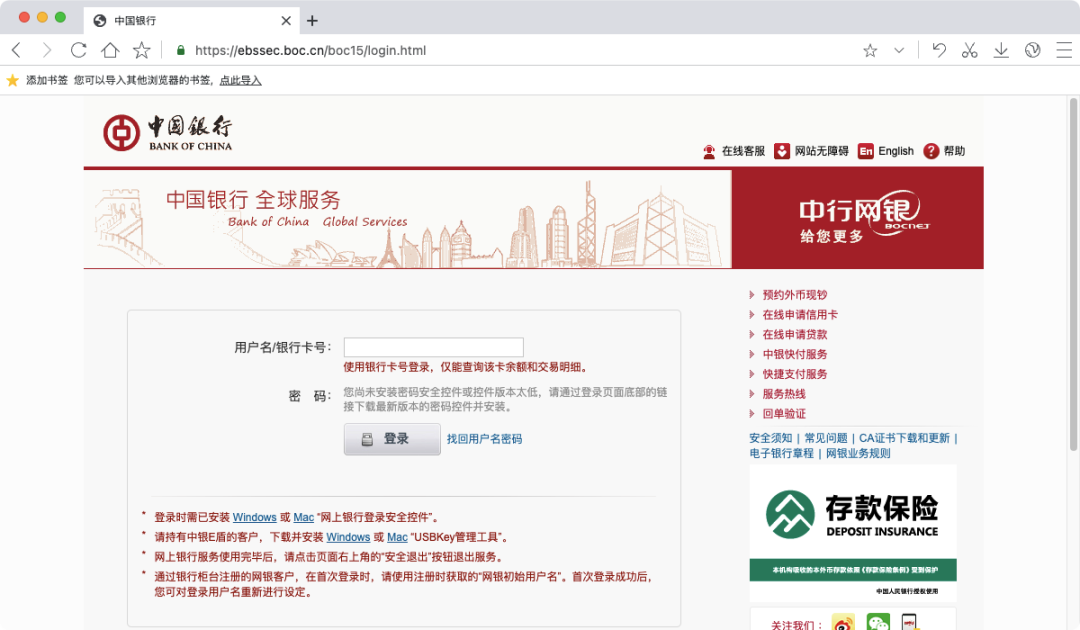Open the 在线申请信用卡 link

[x=800, y=315]
